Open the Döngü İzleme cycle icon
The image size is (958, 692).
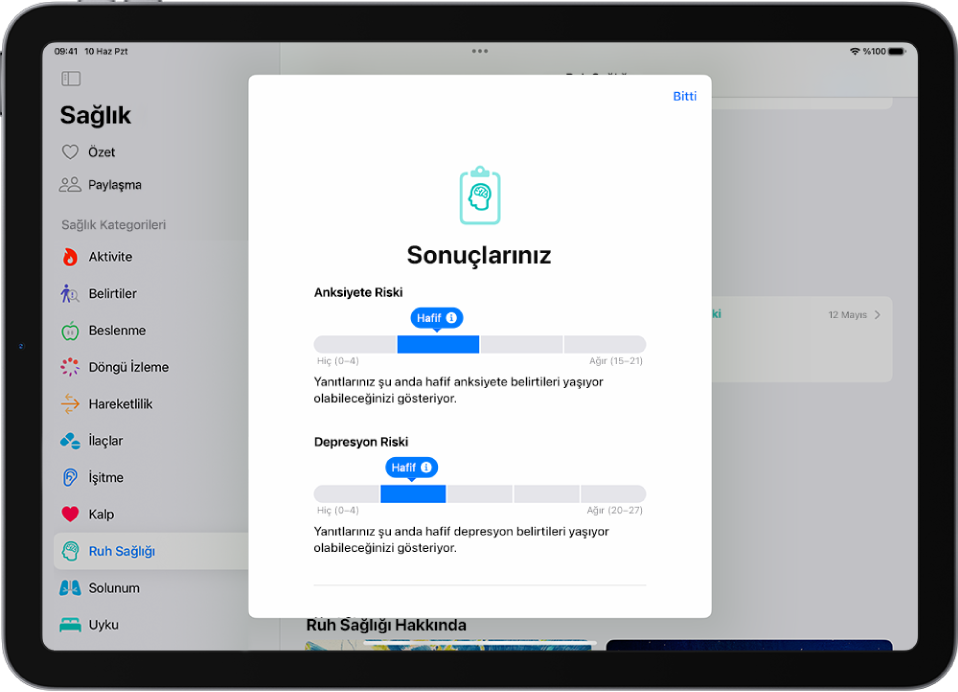(x=70, y=367)
